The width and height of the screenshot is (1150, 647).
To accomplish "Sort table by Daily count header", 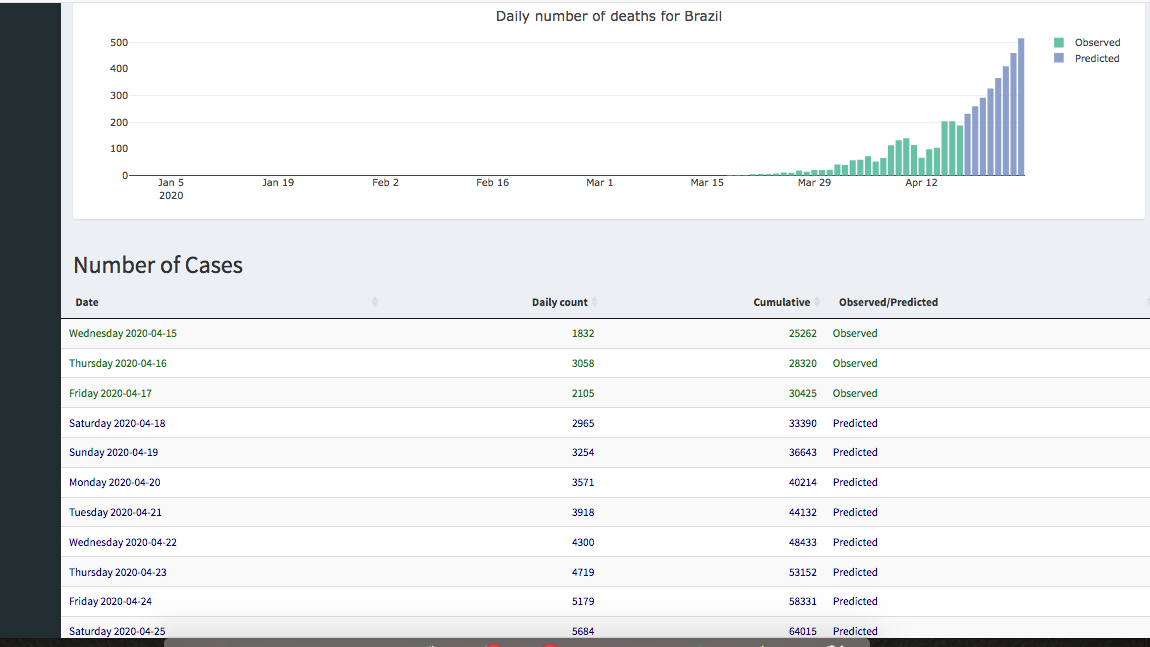I will 559,302.
